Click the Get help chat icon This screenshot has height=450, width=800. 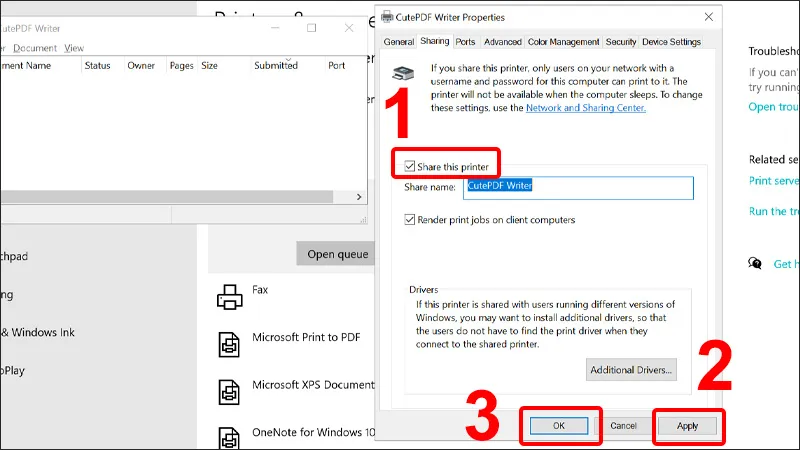click(755, 264)
